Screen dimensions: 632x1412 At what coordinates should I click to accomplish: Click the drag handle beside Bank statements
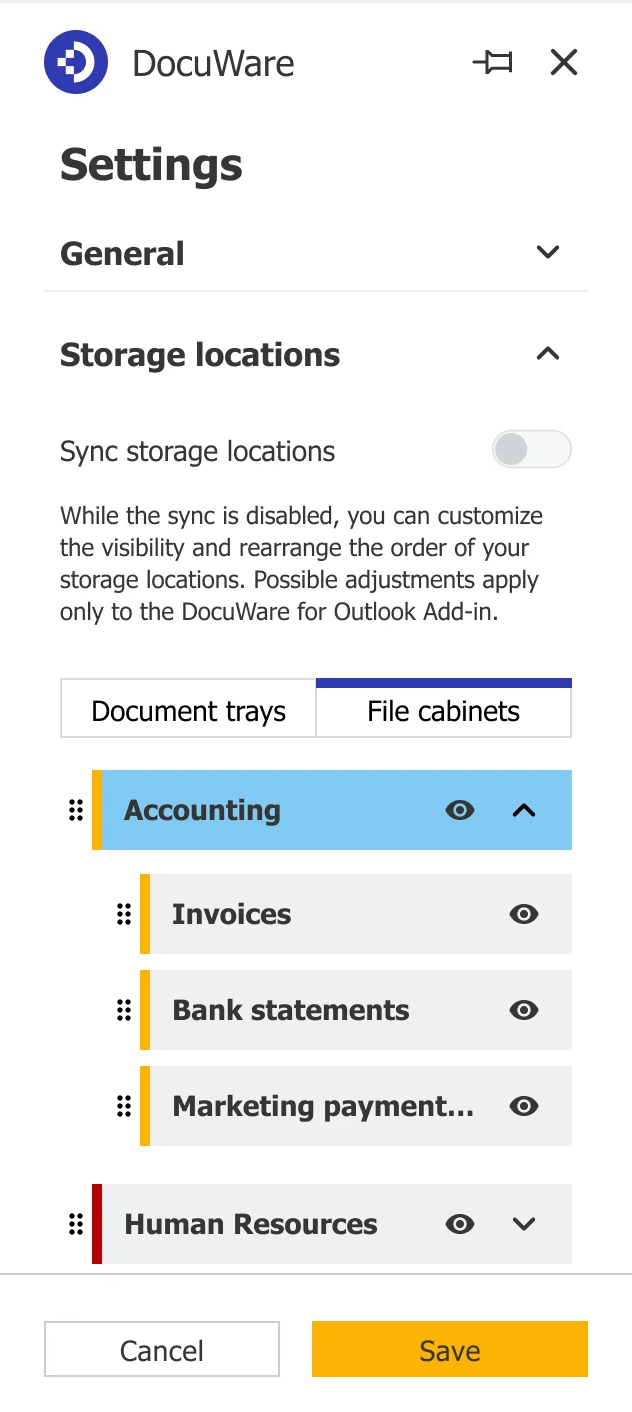[124, 1009]
